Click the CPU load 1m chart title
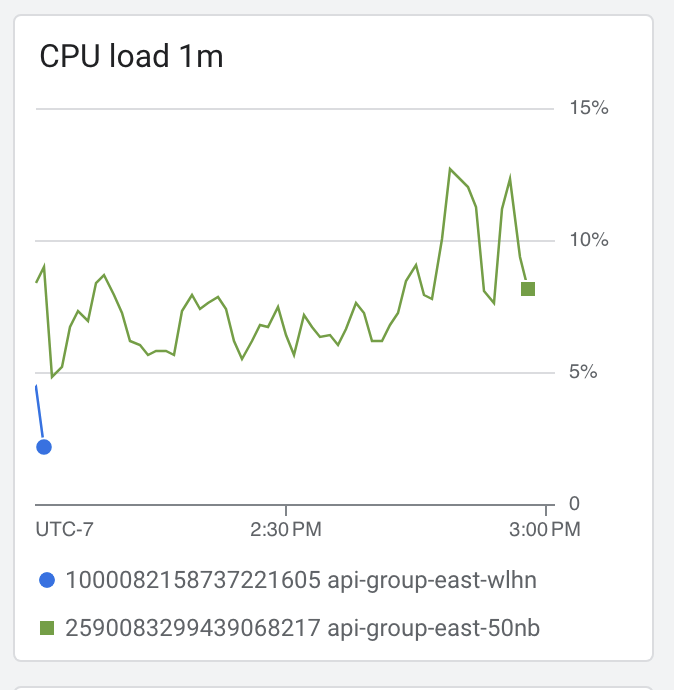This screenshot has height=690, width=674. [132, 56]
